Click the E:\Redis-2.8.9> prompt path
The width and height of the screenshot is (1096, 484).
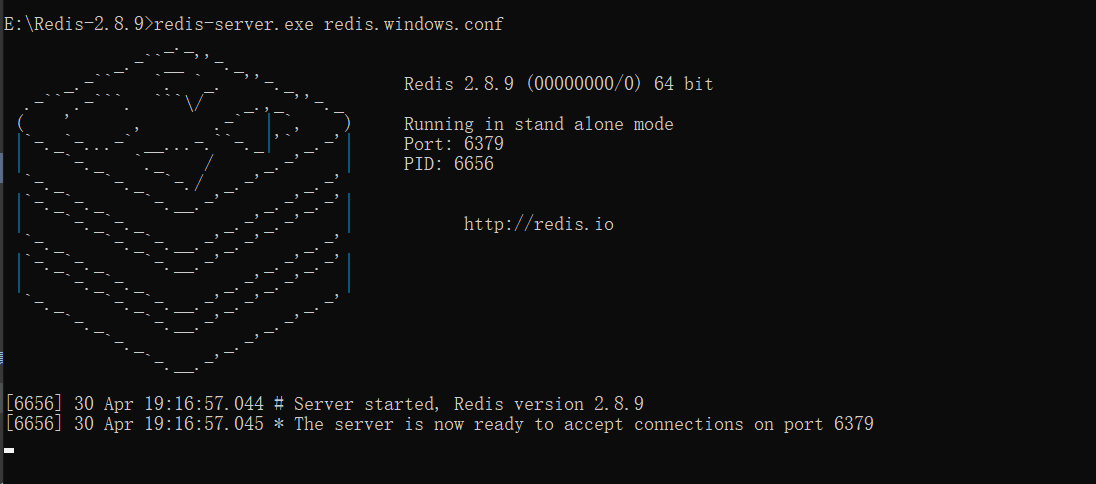click(76, 24)
